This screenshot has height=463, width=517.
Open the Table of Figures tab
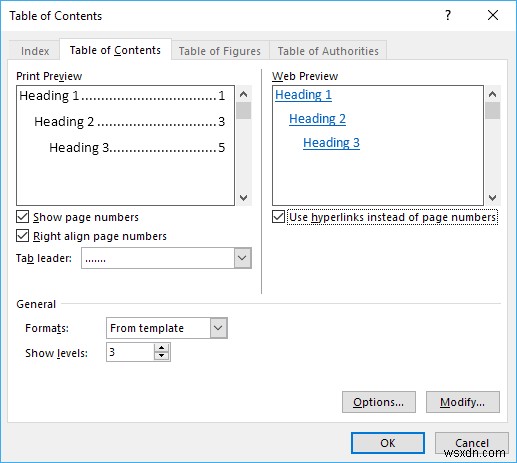click(220, 51)
